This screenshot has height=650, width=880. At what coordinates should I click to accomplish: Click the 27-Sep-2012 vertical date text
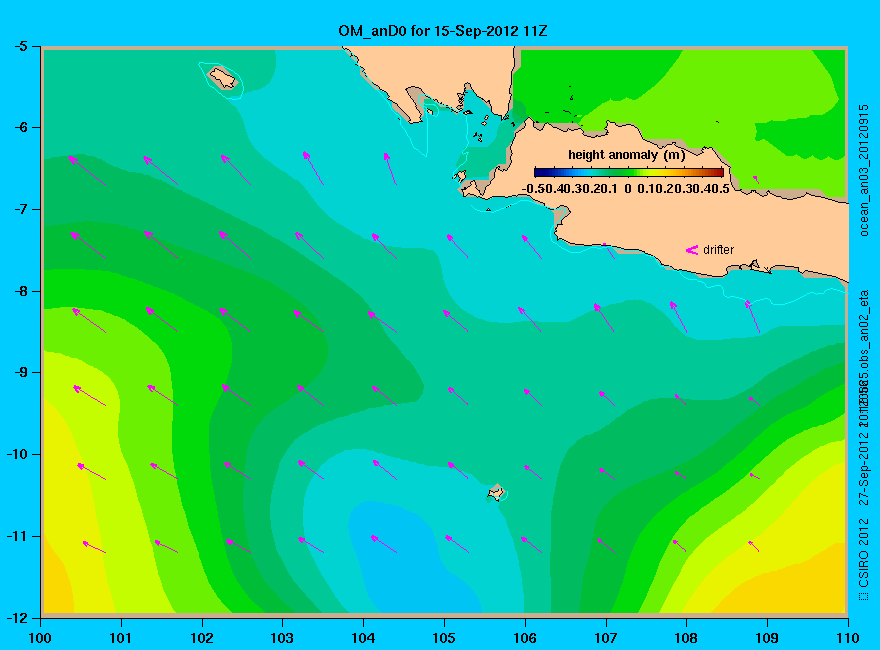point(864,469)
